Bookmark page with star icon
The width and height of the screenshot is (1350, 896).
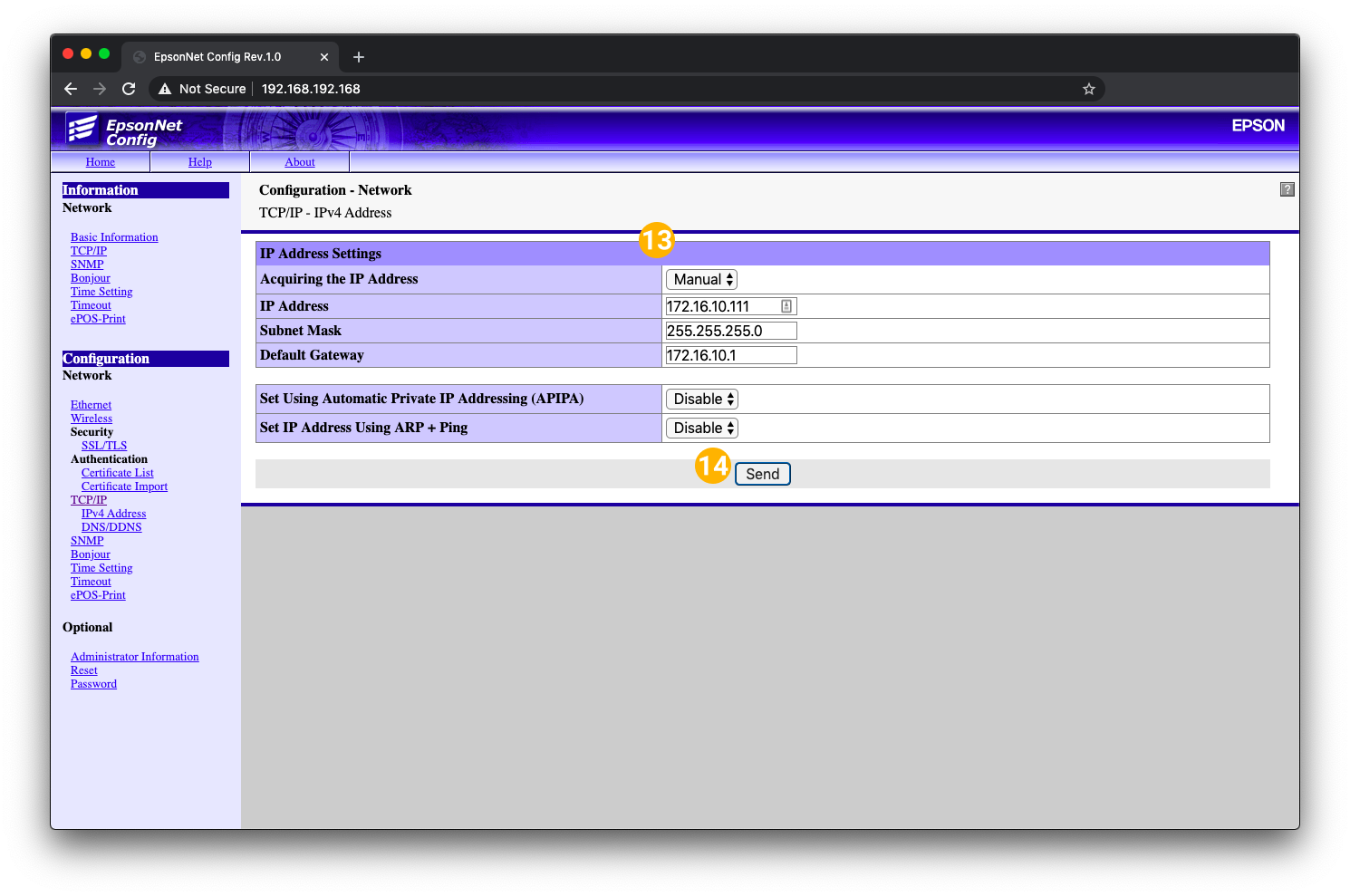point(1089,89)
